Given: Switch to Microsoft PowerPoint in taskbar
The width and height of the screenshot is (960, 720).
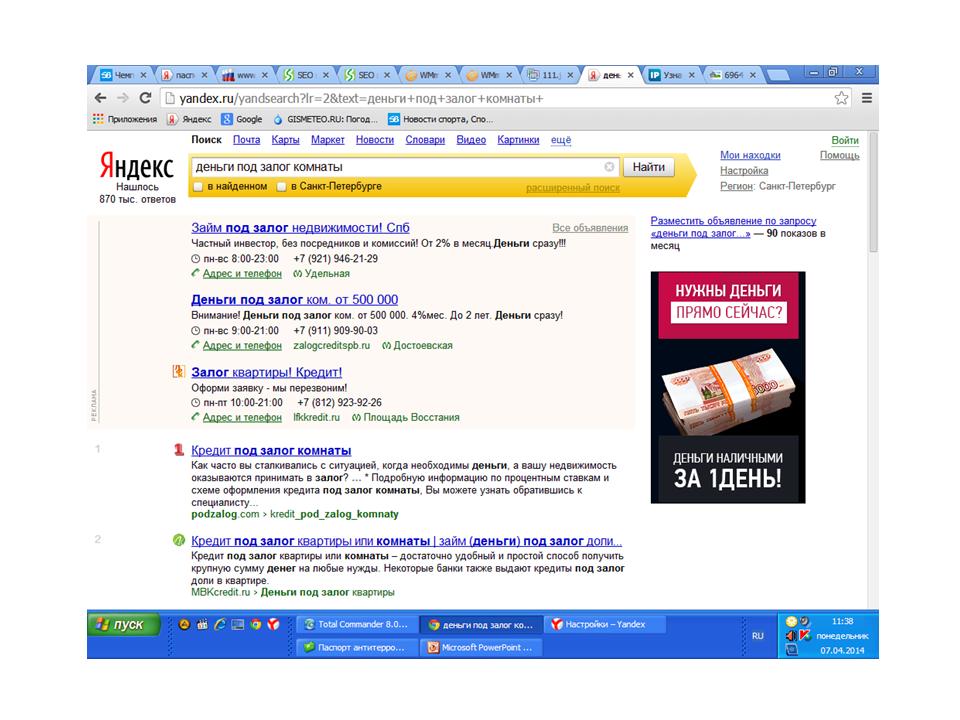Looking at the screenshot, I should click(x=481, y=647).
